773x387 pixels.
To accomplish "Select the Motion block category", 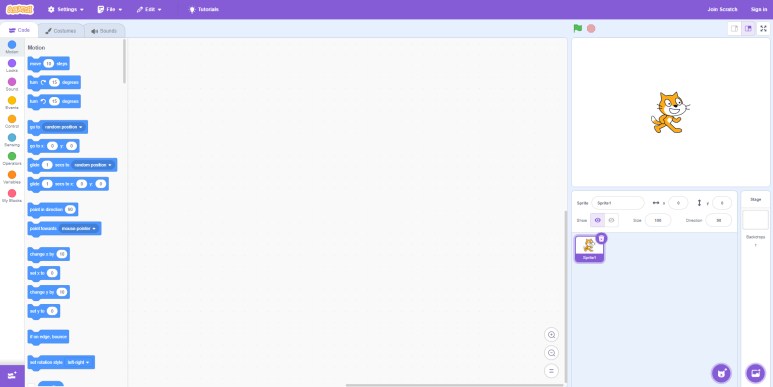I will 12,47.
